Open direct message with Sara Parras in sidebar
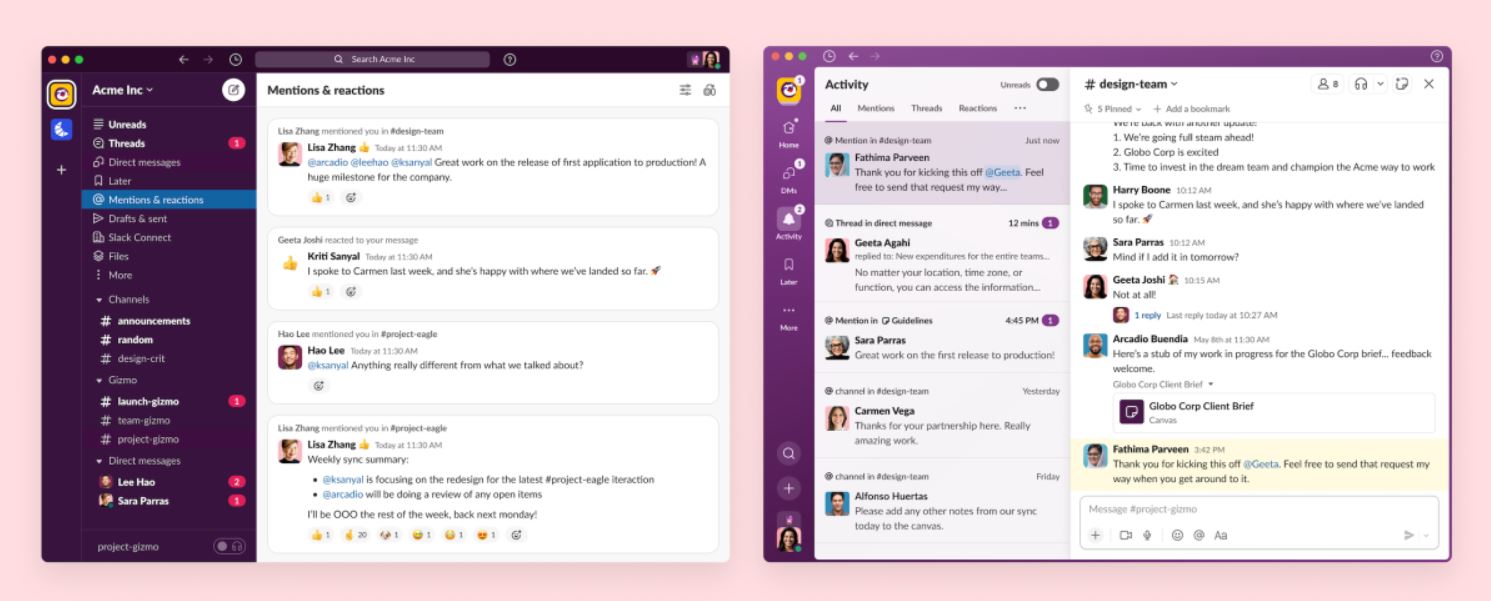The height and width of the screenshot is (601, 1491). [168, 501]
